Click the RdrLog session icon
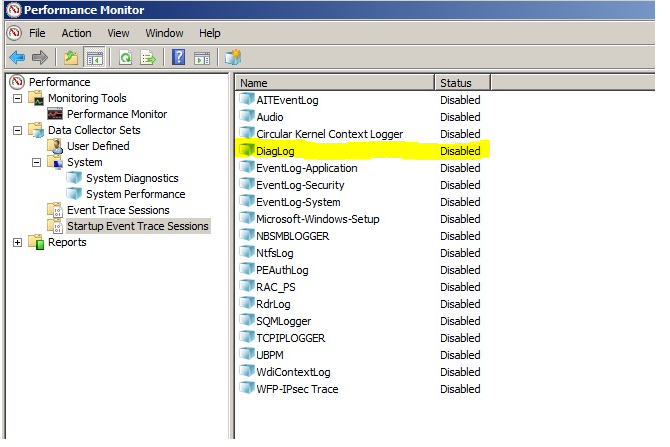Image resolution: width=670 pixels, height=447 pixels. coord(247,303)
